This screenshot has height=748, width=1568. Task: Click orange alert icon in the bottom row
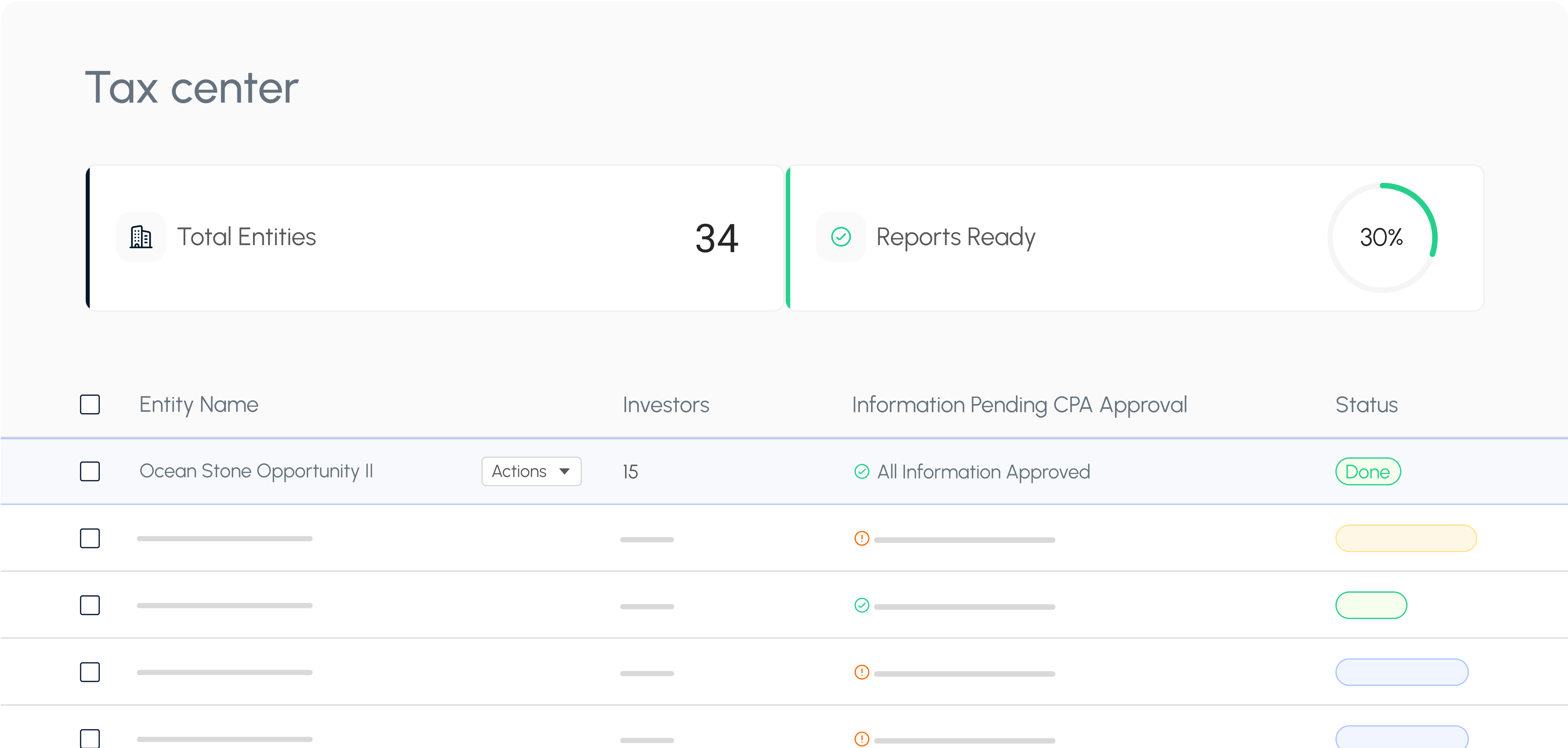coord(861,738)
